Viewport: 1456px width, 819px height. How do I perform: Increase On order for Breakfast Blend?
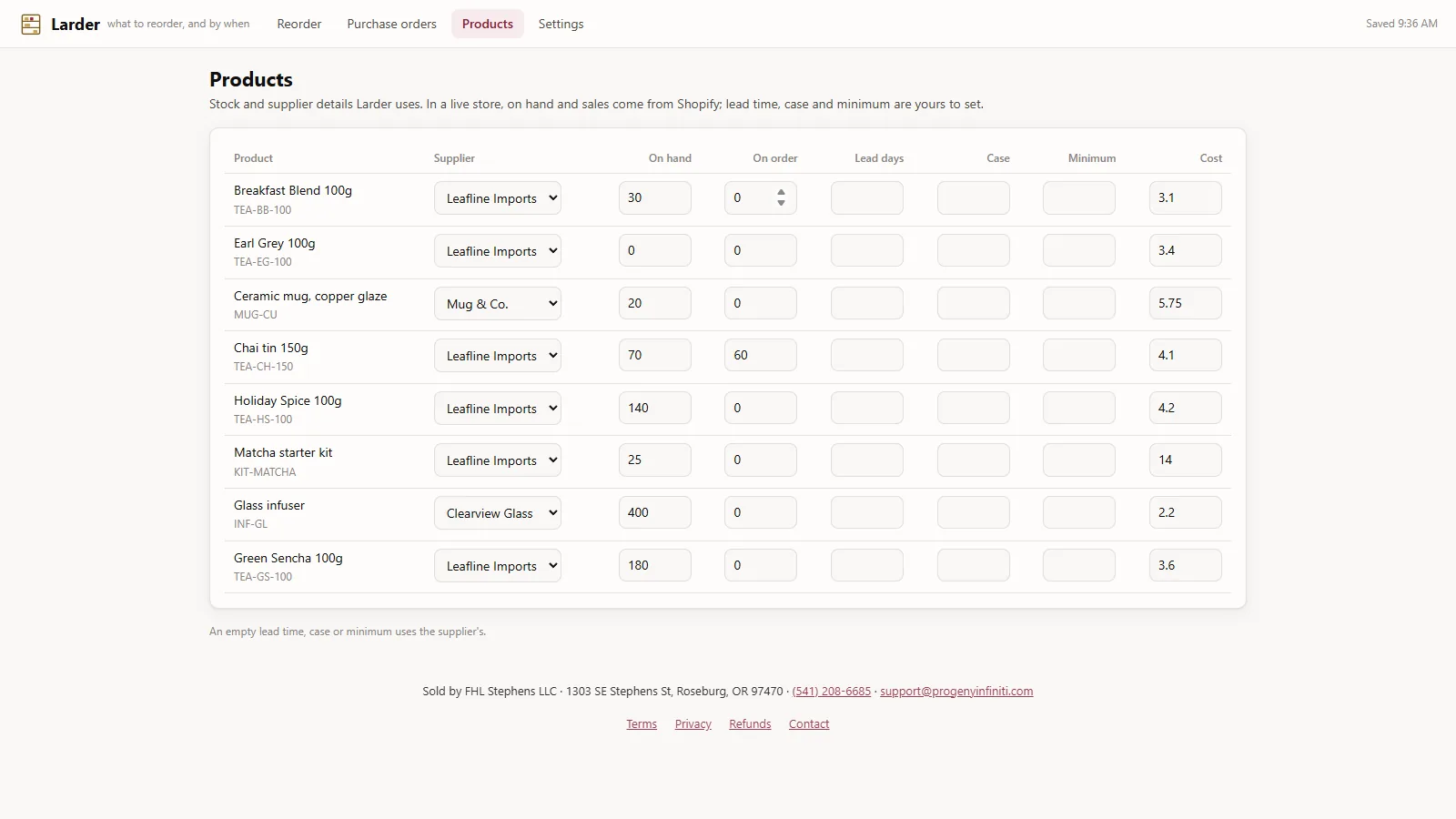click(781, 192)
